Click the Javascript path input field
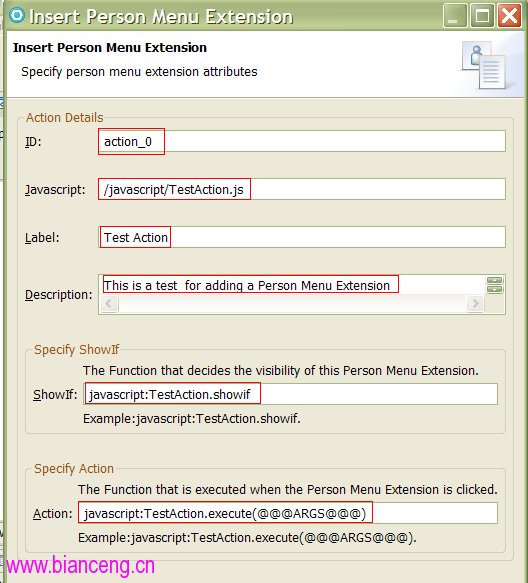The image size is (528, 583). point(302,189)
